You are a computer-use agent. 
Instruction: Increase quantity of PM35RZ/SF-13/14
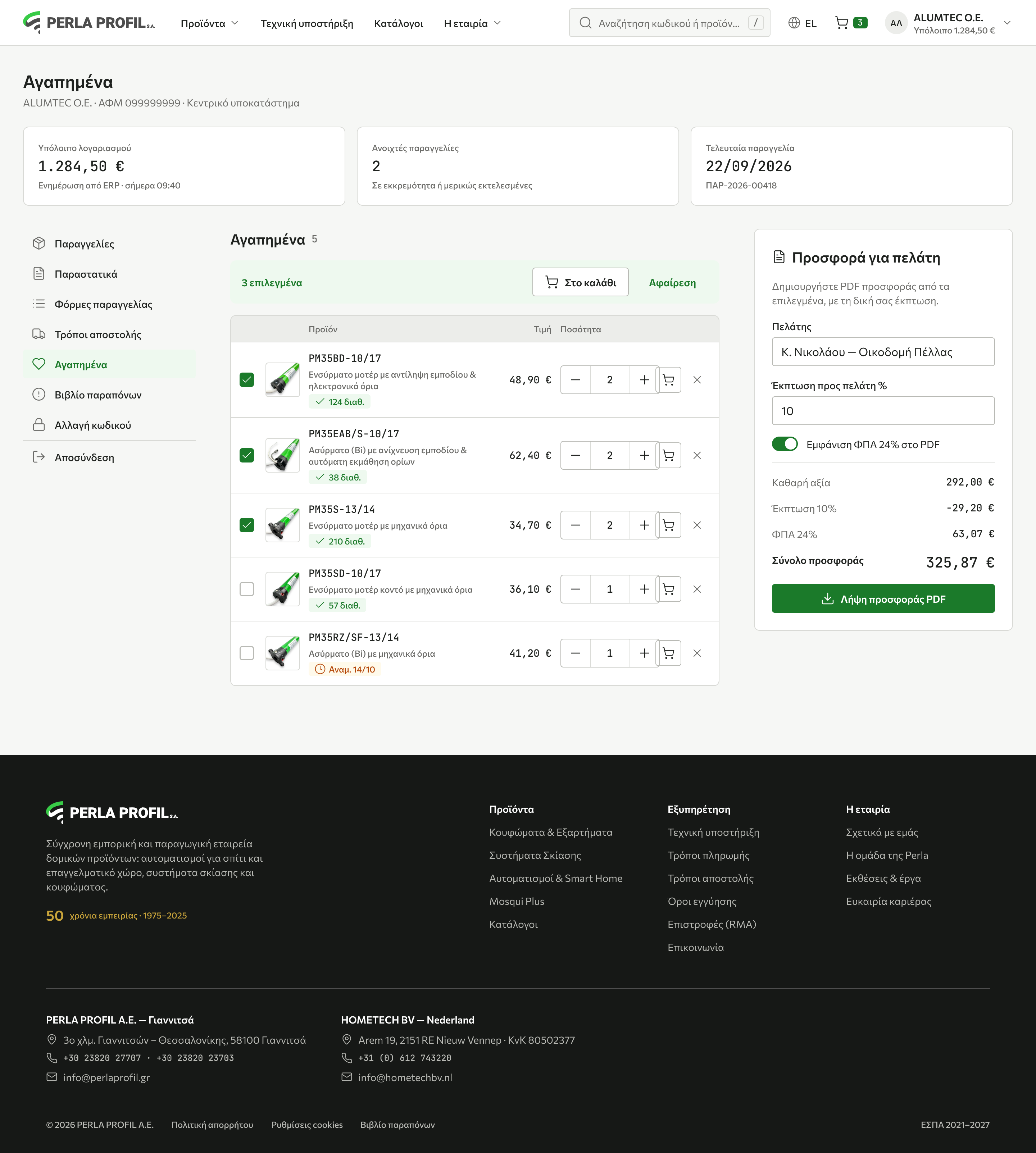coord(644,653)
